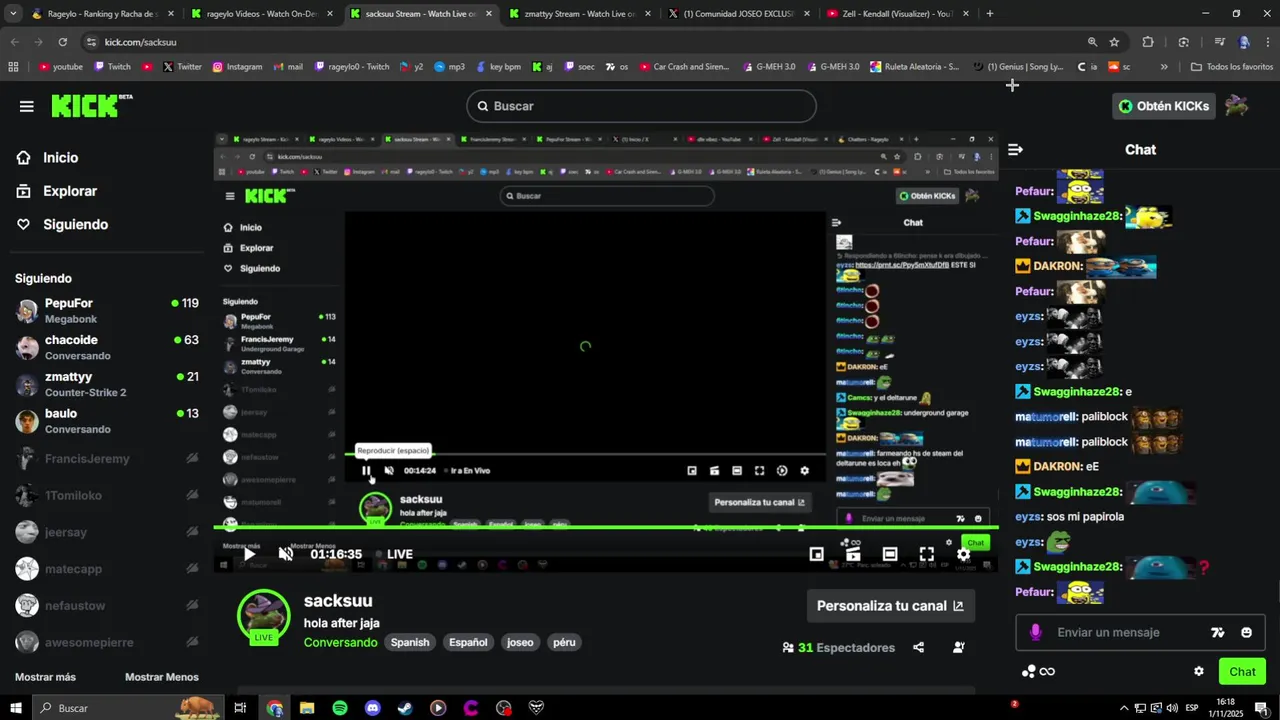Click the clip creation icon in player
Viewport: 1280px width, 720px height.
[853, 554]
